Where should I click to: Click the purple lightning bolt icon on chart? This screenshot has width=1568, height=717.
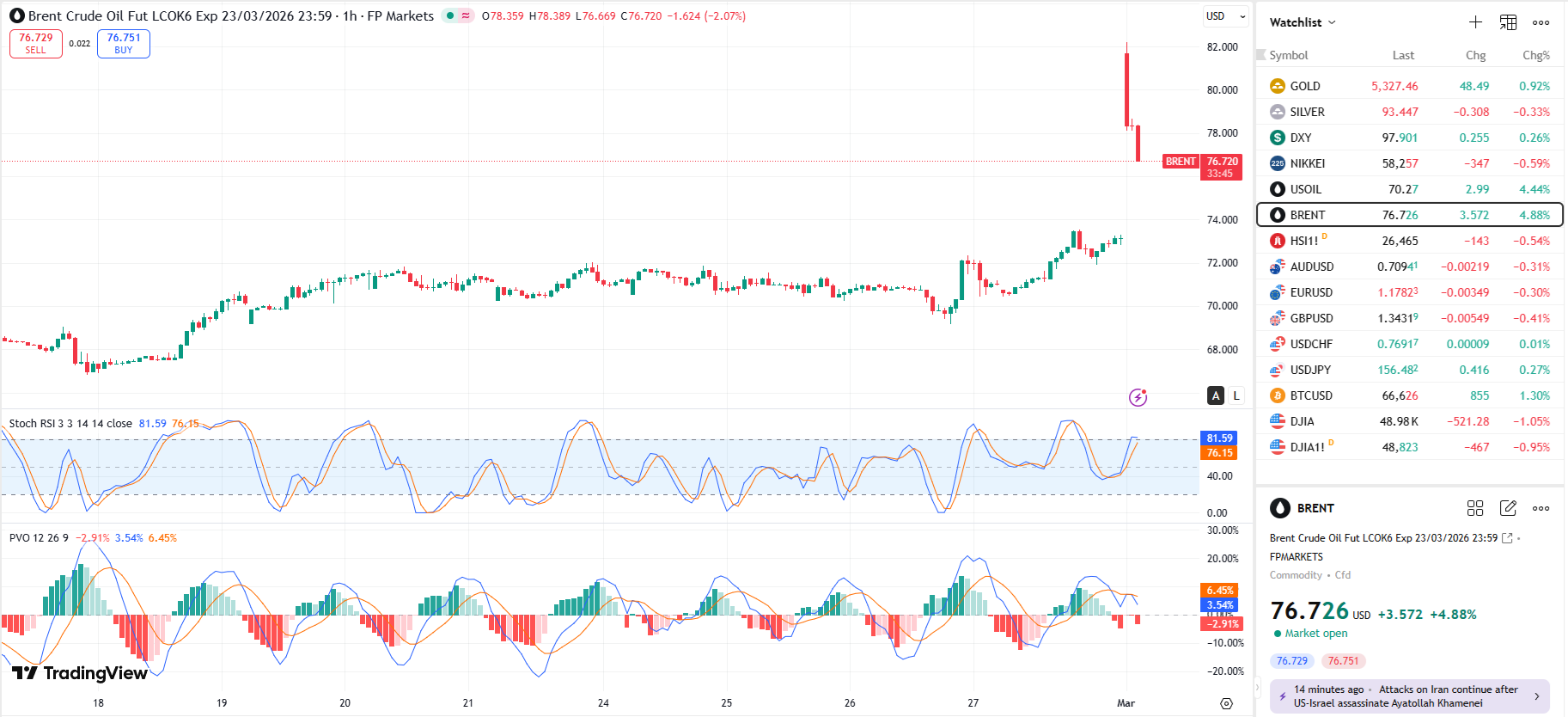pos(1138,397)
